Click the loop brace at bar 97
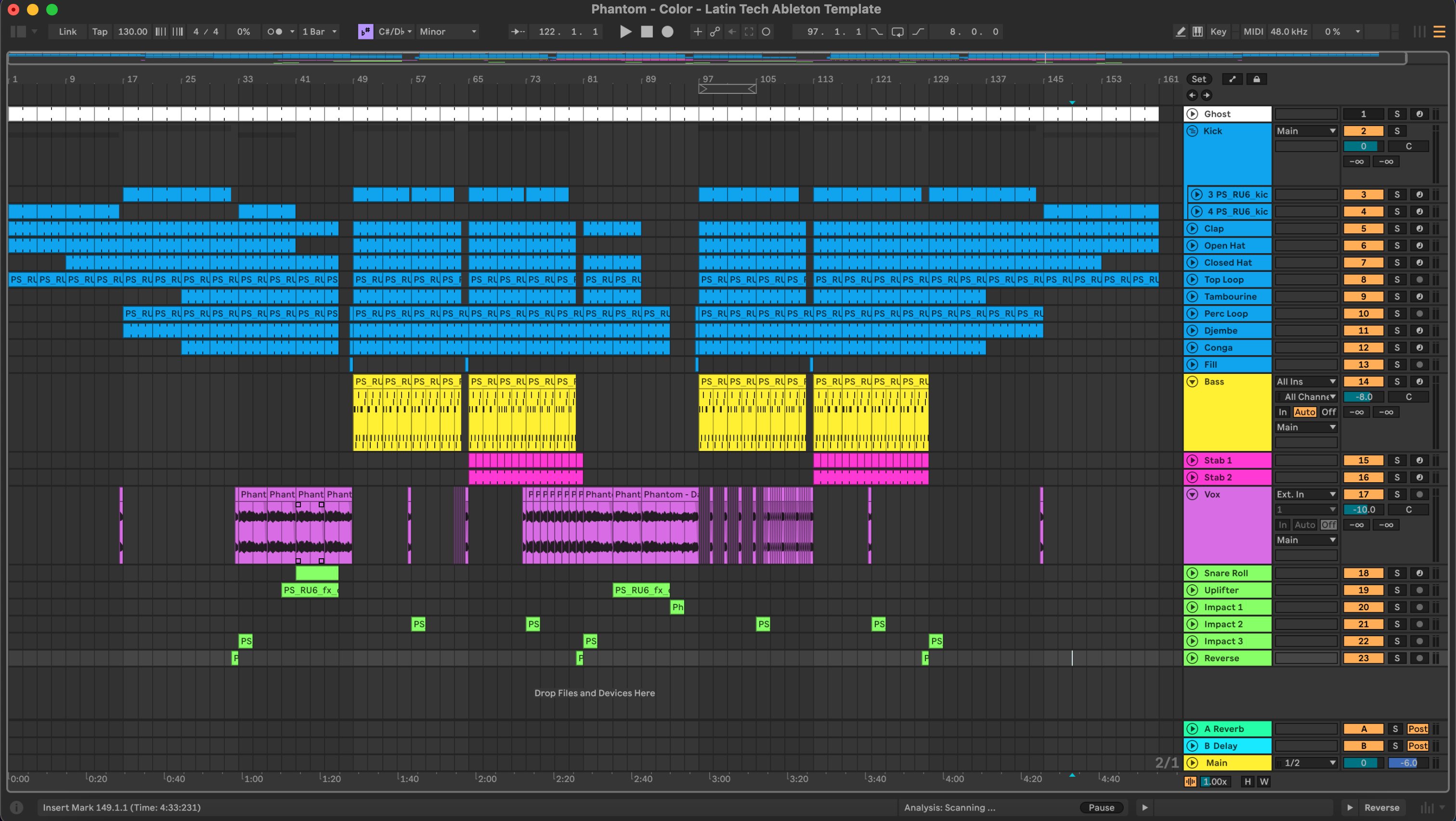The width and height of the screenshot is (1456, 821). pyautogui.click(x=728, y=89)
